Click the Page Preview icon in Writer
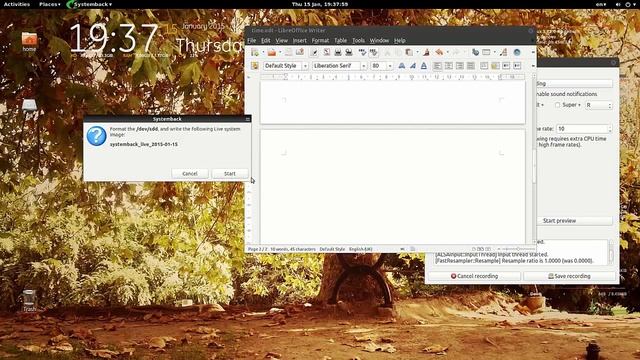This screenshot has height=360, width=640. 349,52
